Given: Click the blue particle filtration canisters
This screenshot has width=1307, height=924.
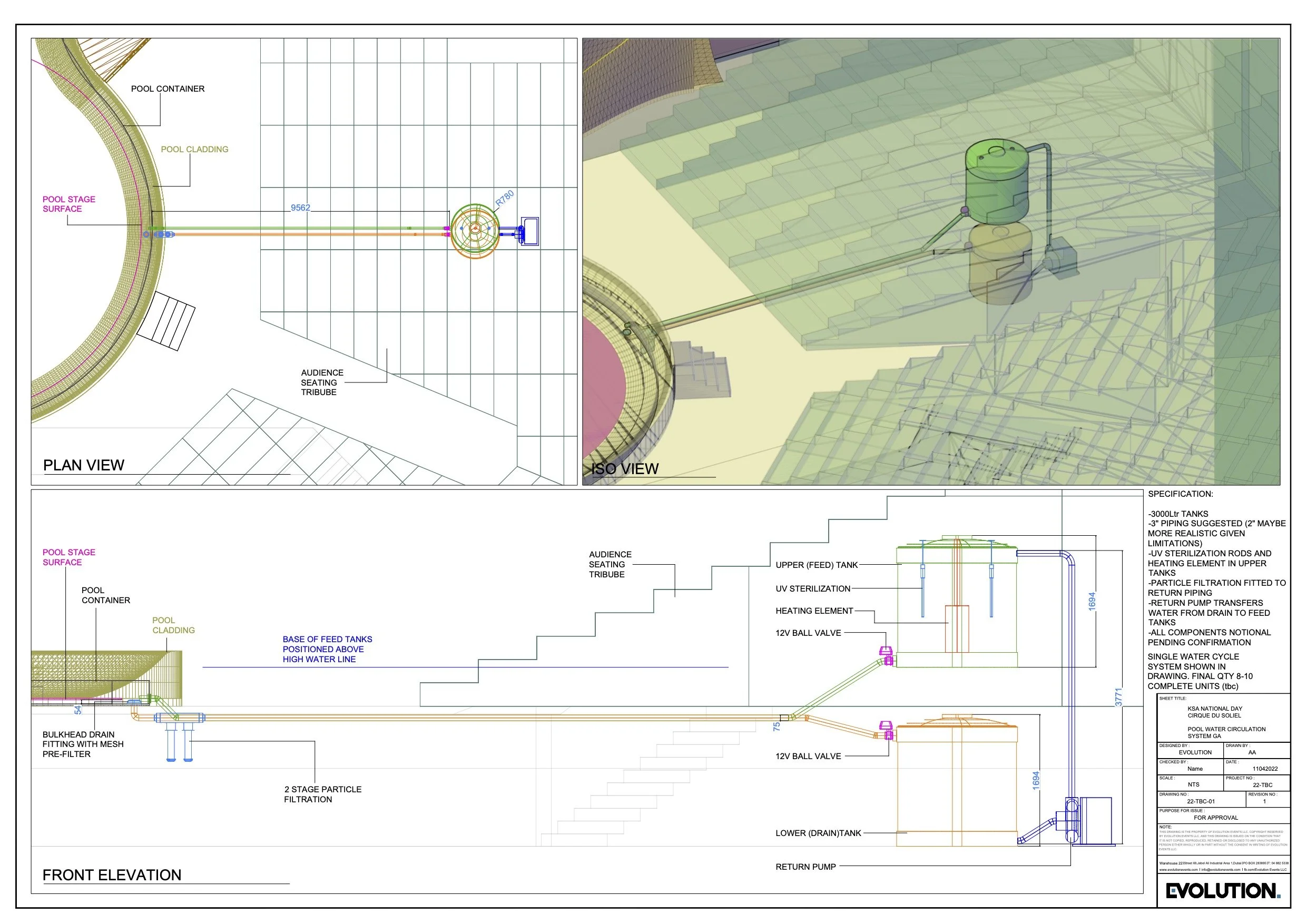Looking at the screenshot, I should pos(179,741).
